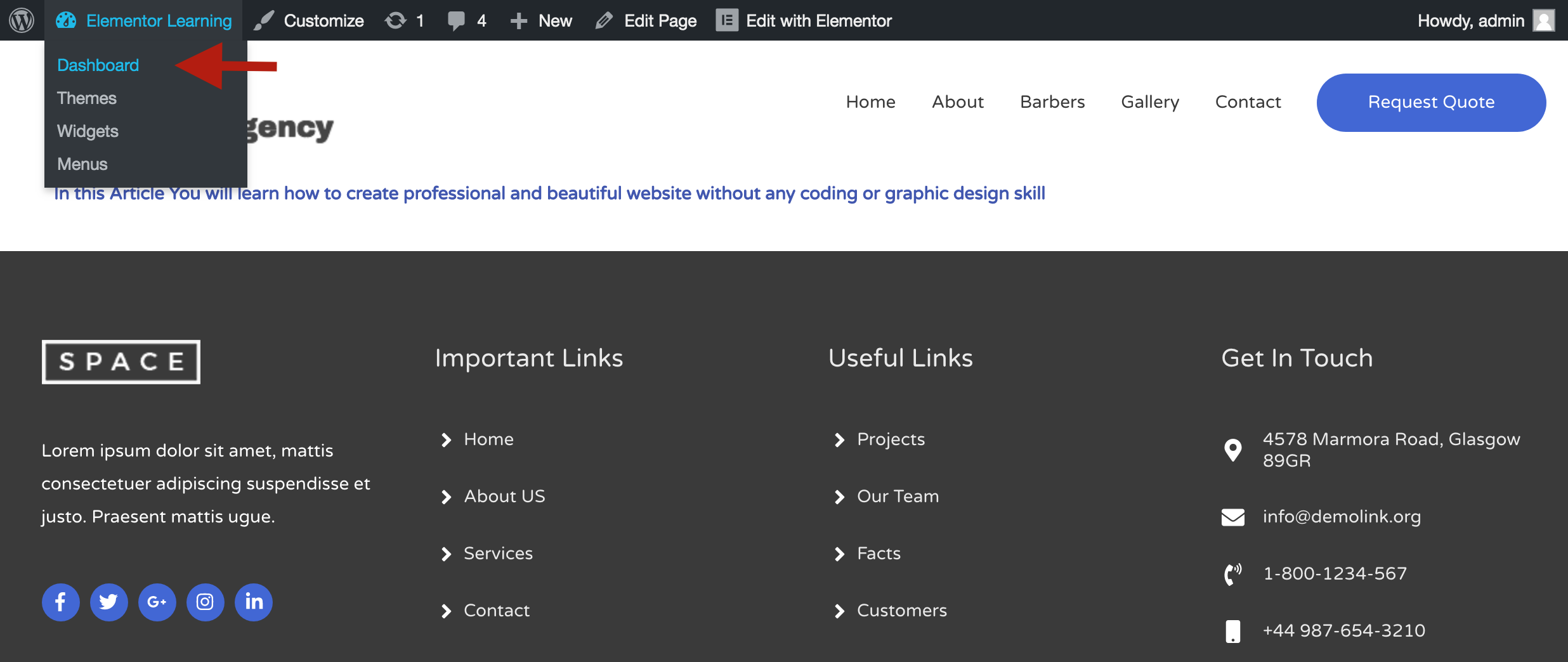This screenshot has width=1568, height=662.
Task: Select Widgets from the site menu
Action: coord(88,131)
